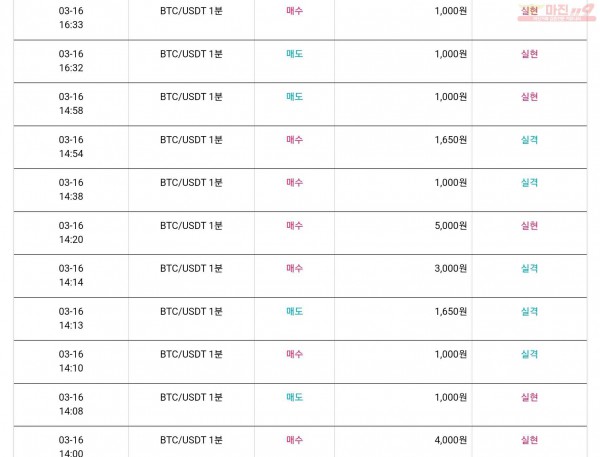Click the watermark logo in top-right corner

pyautogui.click(x=556, y=12)
